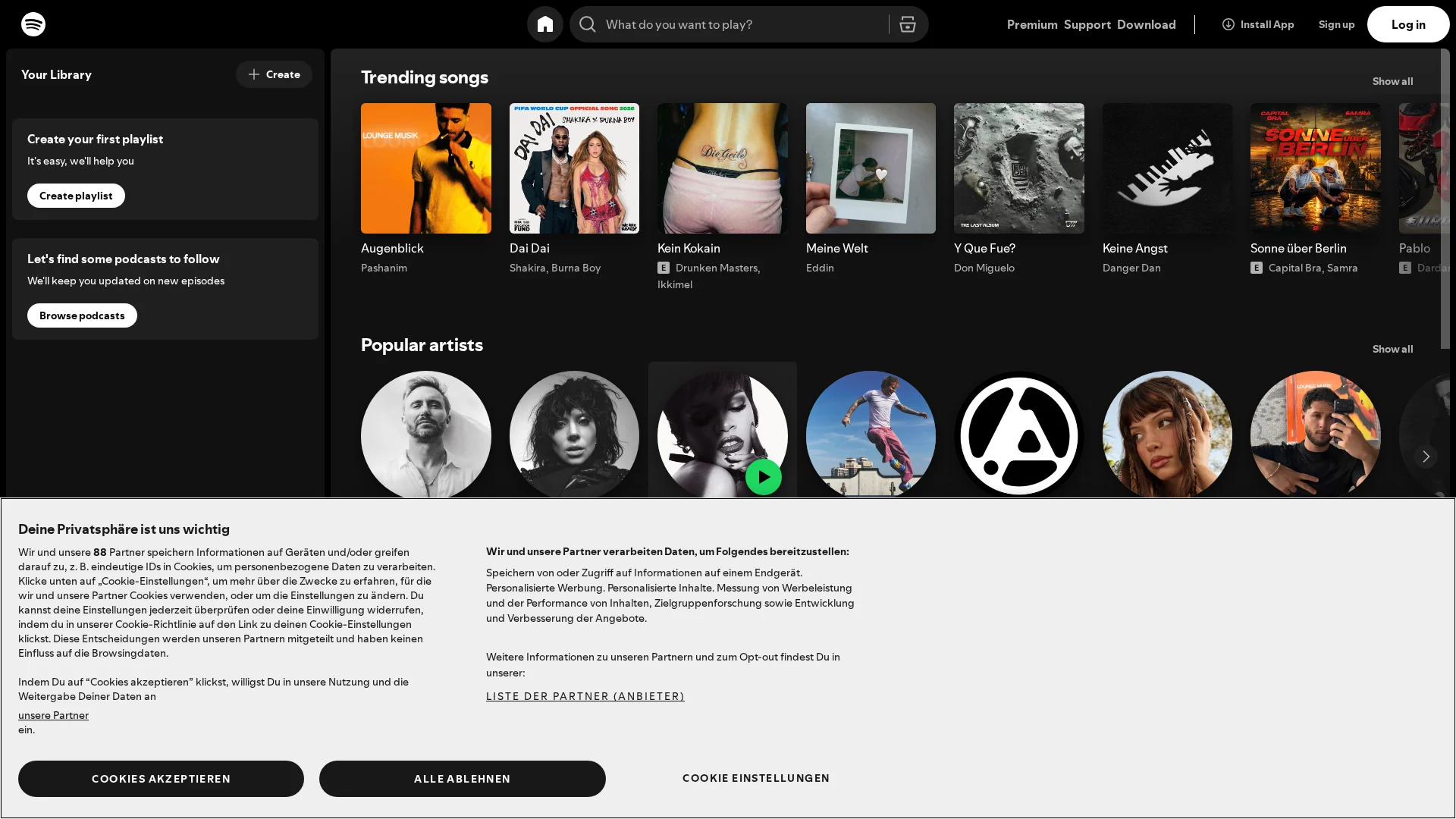Open first popular artist portrait
The width and height of the screenshot is (1456, 819).
426,435
